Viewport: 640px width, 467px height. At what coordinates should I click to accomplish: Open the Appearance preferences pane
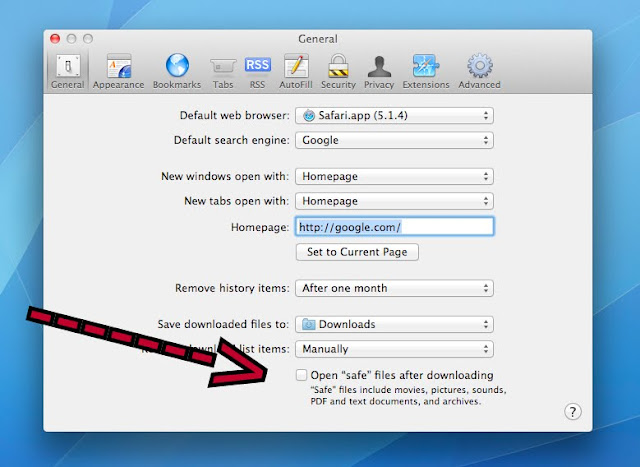(118, 71)
